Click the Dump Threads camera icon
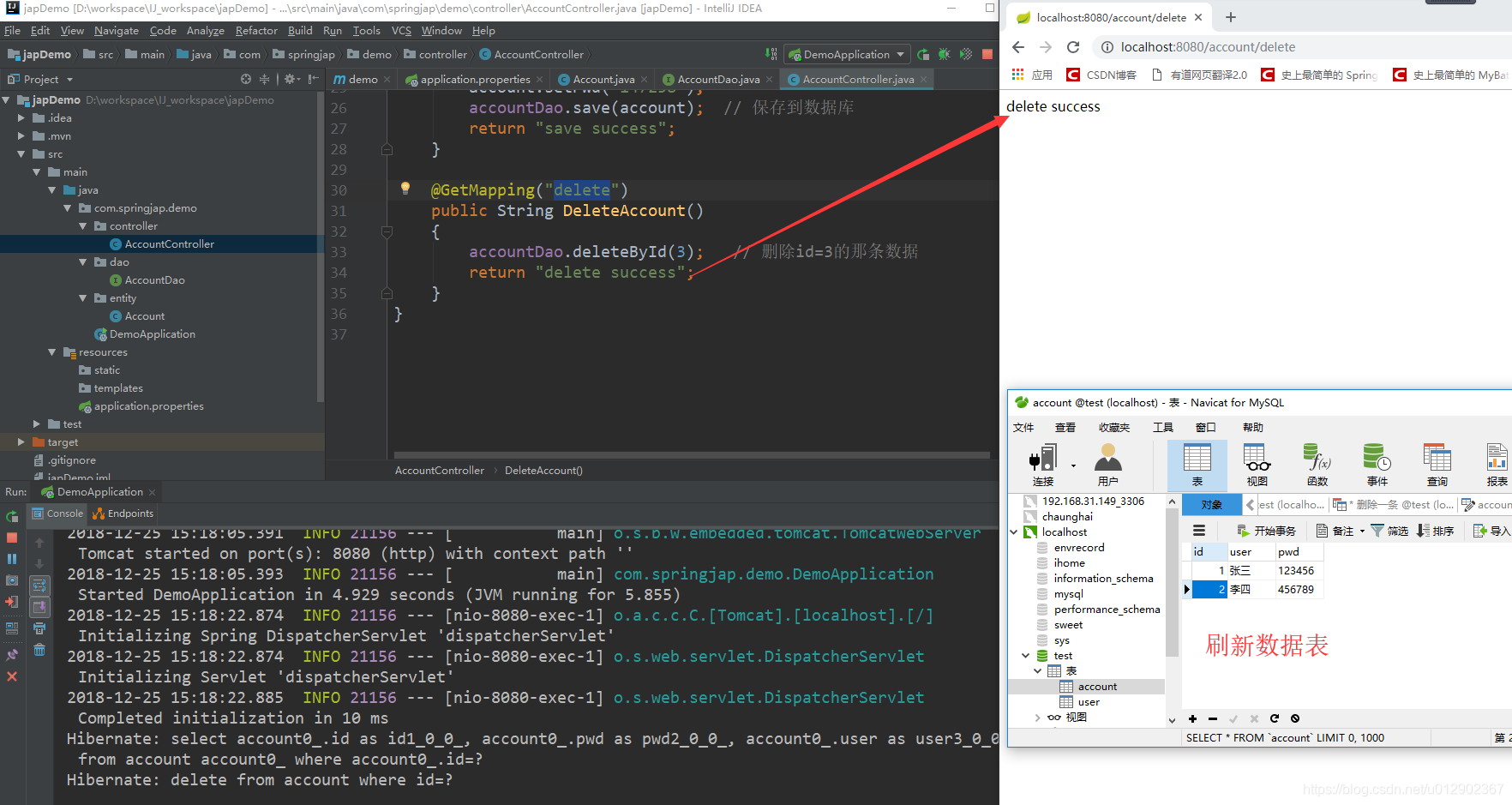The width and height of the screenshot is (1512, 805). pos(12,580)
